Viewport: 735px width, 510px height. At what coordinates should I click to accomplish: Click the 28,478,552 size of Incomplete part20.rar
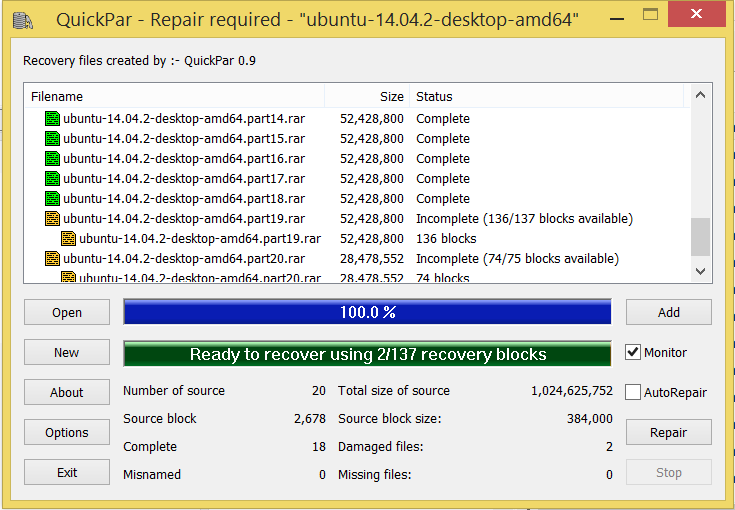372,258
